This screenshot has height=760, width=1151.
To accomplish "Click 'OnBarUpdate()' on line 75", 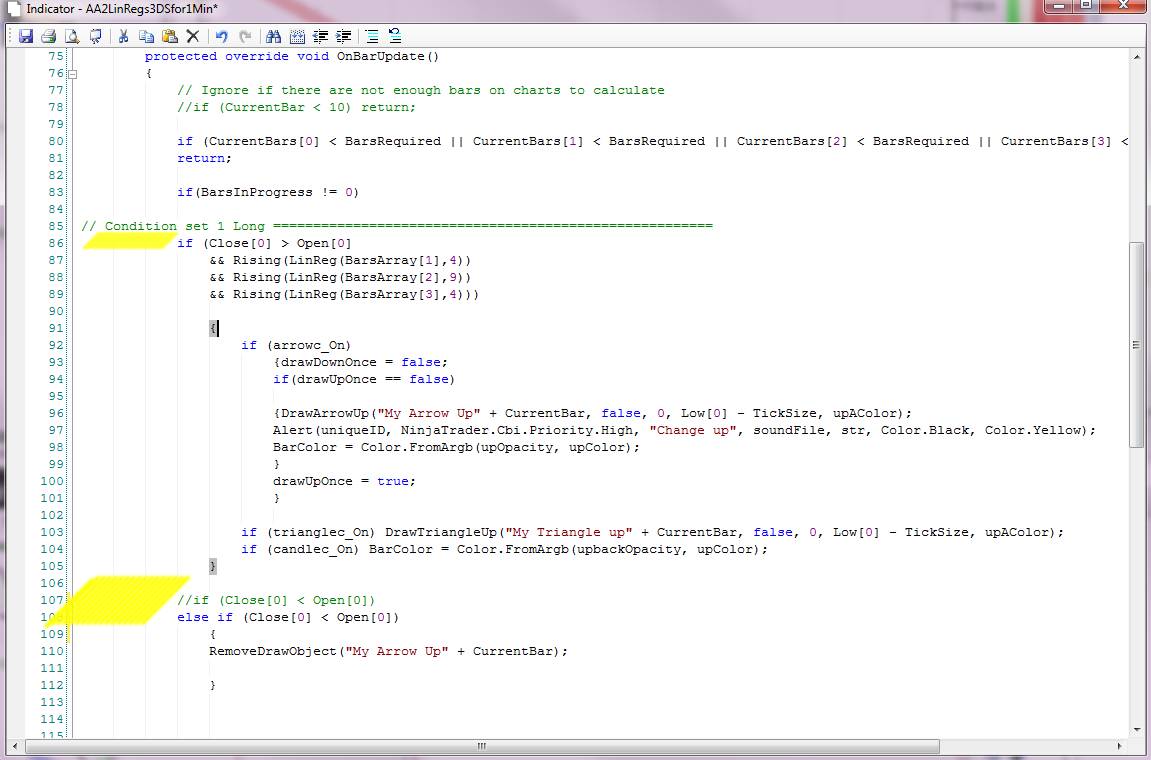I will [x=388, y=57].
